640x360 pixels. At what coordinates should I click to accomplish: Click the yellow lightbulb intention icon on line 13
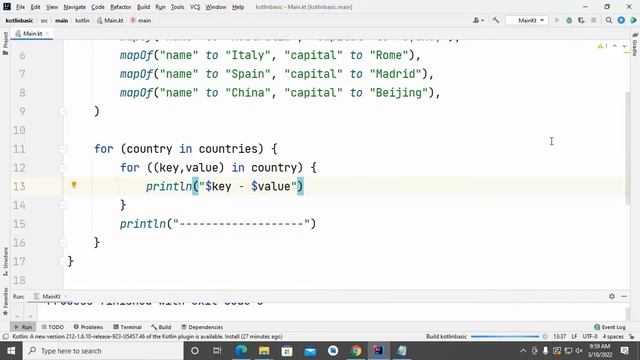[x=74, y=185]
